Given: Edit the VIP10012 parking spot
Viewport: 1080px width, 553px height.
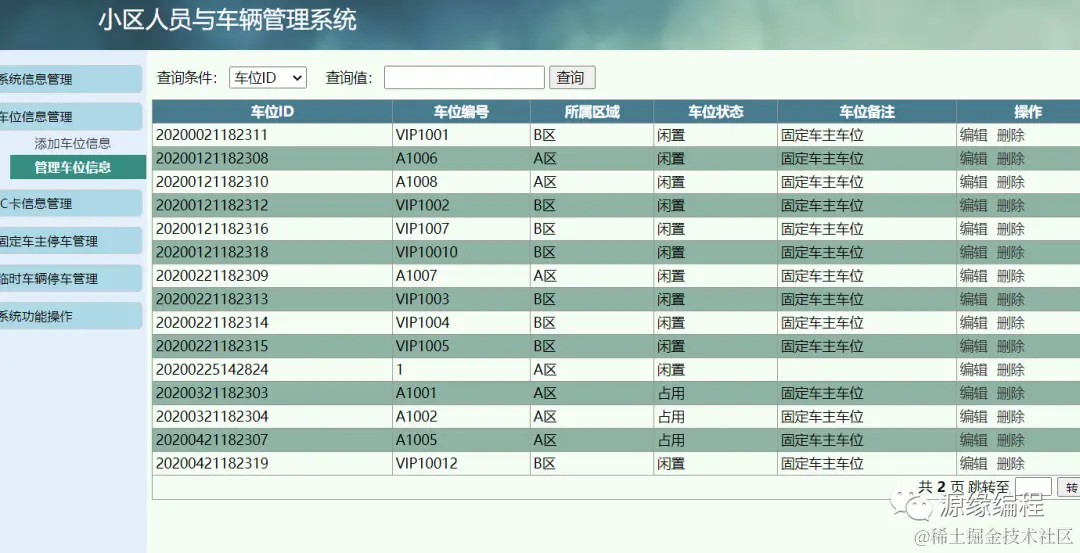Looking at the screenshot, I should [973, 463].
